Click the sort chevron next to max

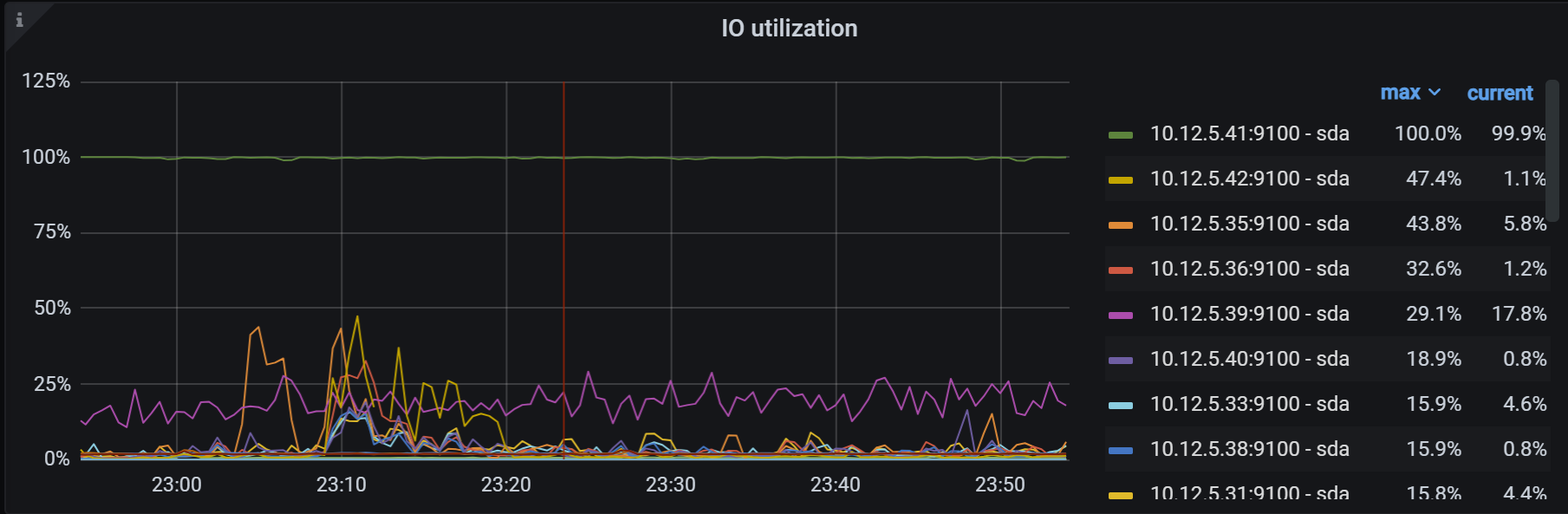tap(1435, 92)
